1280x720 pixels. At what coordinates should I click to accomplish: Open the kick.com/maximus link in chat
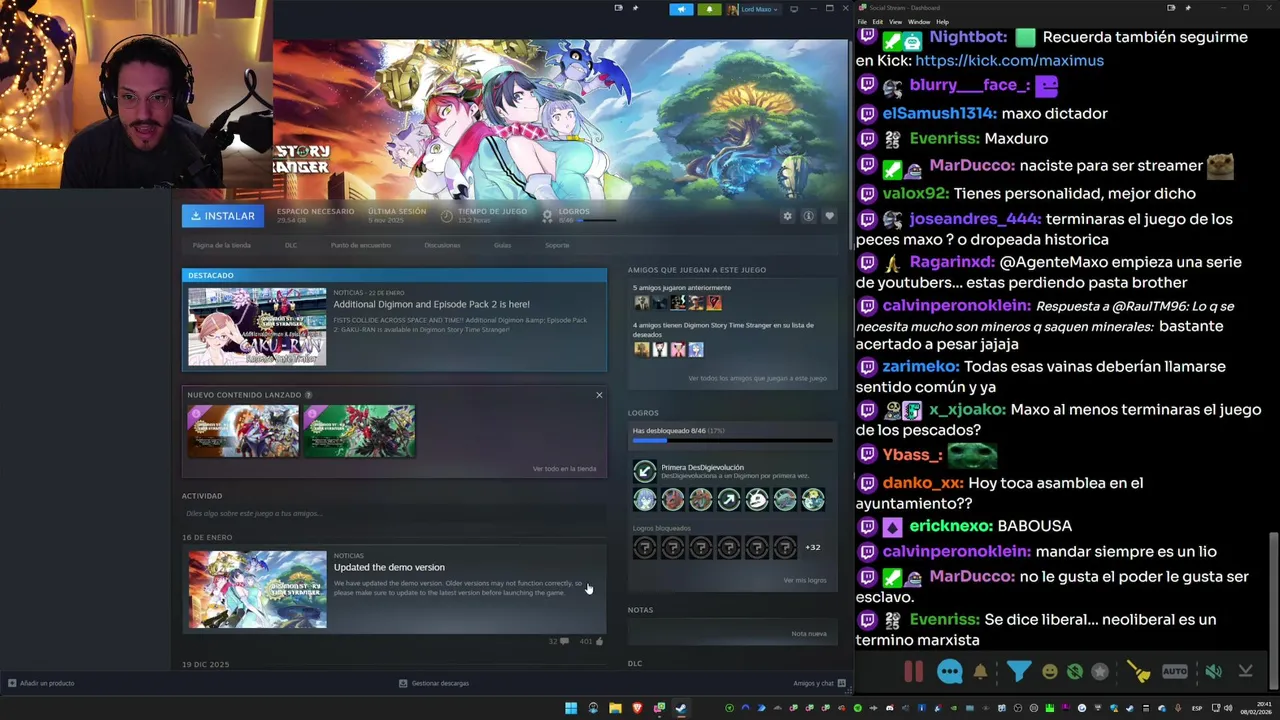(x=1009, y=60)
